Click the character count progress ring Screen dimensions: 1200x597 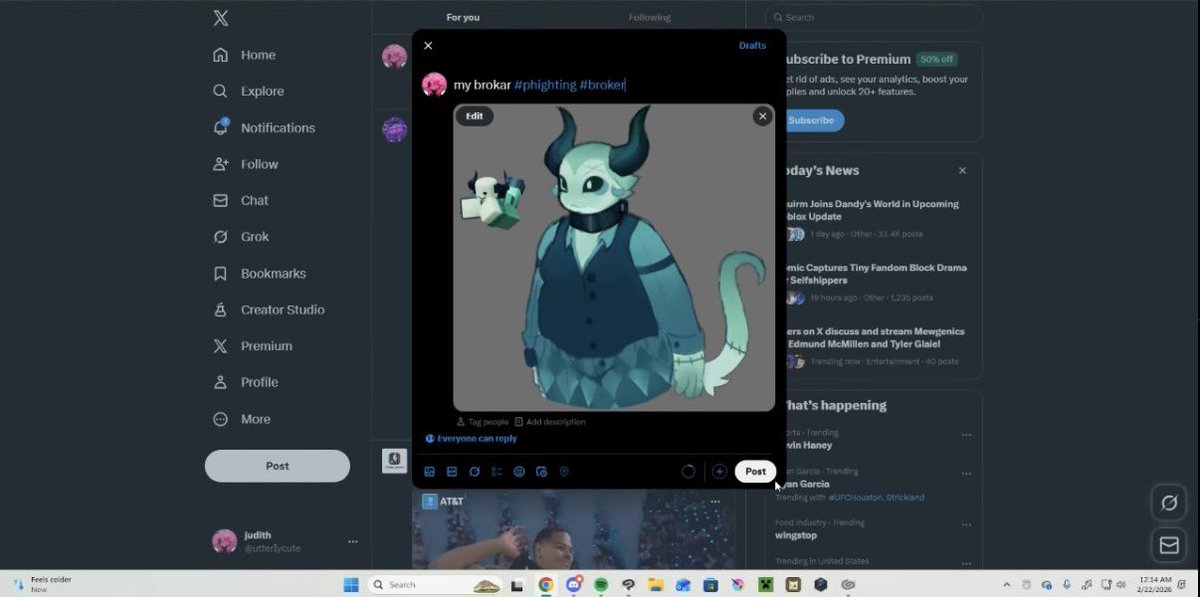[x=688, y=472]
